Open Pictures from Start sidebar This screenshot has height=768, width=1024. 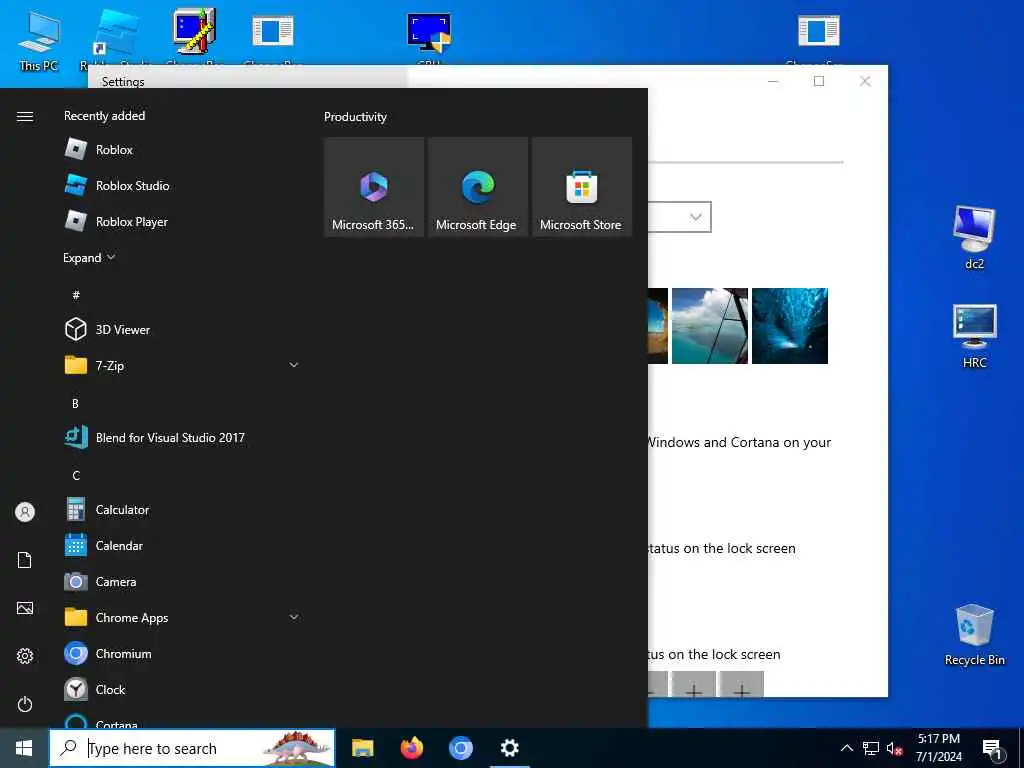coord(25,608)
